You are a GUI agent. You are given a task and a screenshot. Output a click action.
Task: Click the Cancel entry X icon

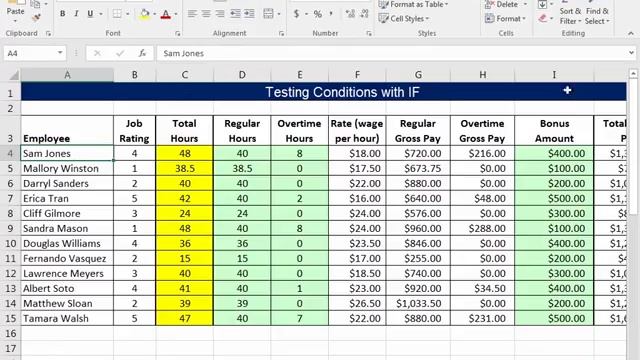[x=97, y=53]
